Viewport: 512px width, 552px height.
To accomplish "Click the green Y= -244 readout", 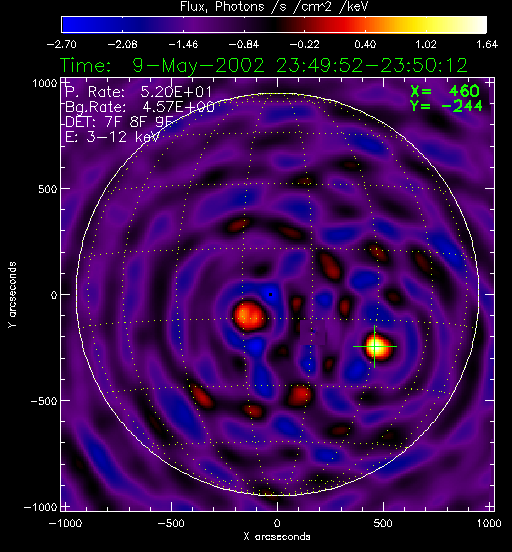I will pos(446,106).
